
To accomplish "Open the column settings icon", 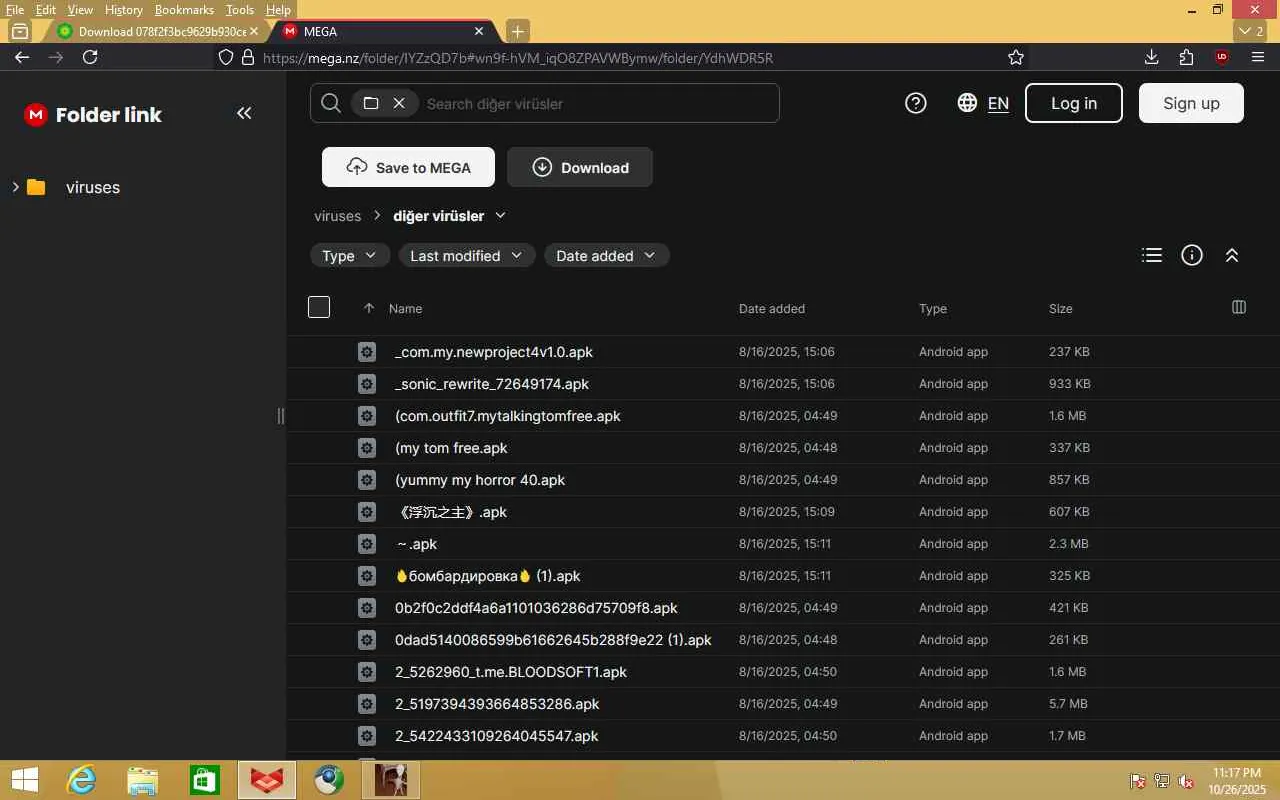I will click(x=1239, y=307).
